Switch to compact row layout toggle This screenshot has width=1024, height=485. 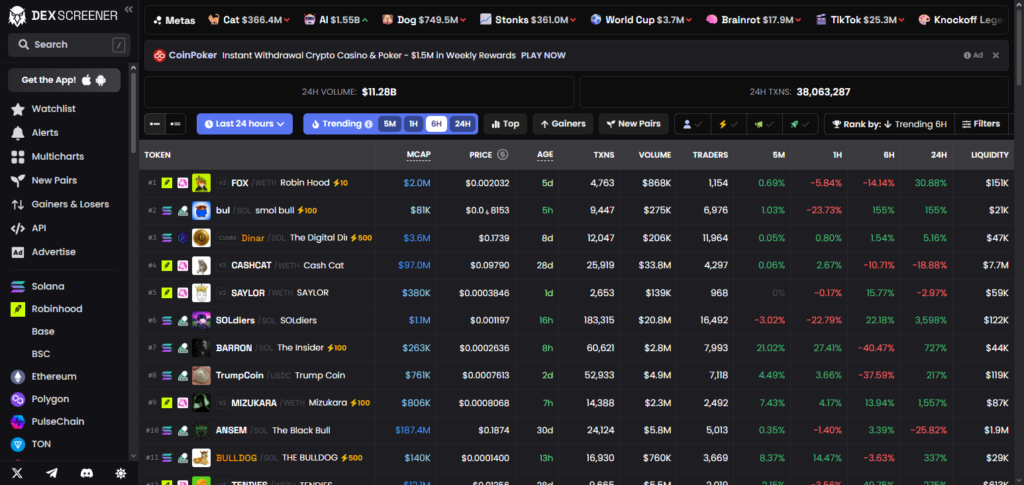pyautogui.click(x=155, y=123)
